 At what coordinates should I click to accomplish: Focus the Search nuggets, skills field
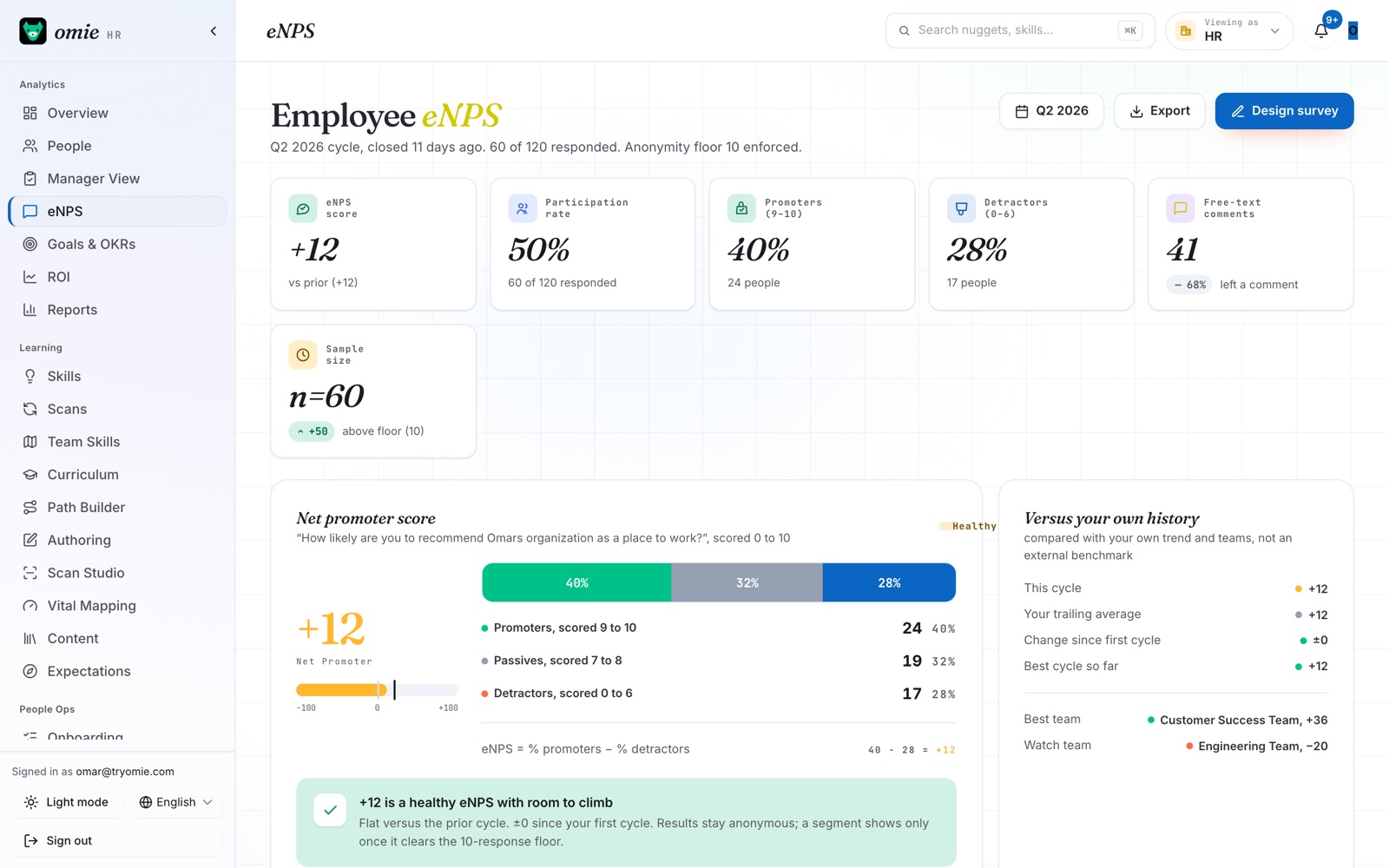1020,30
